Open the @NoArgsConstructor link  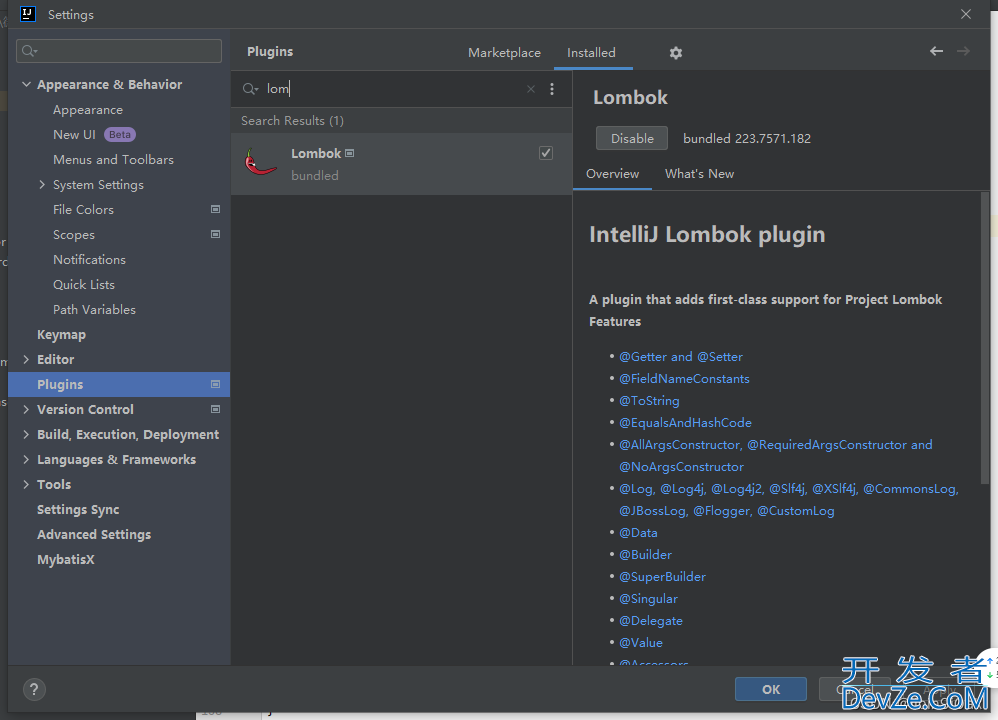tap(681, 467)
